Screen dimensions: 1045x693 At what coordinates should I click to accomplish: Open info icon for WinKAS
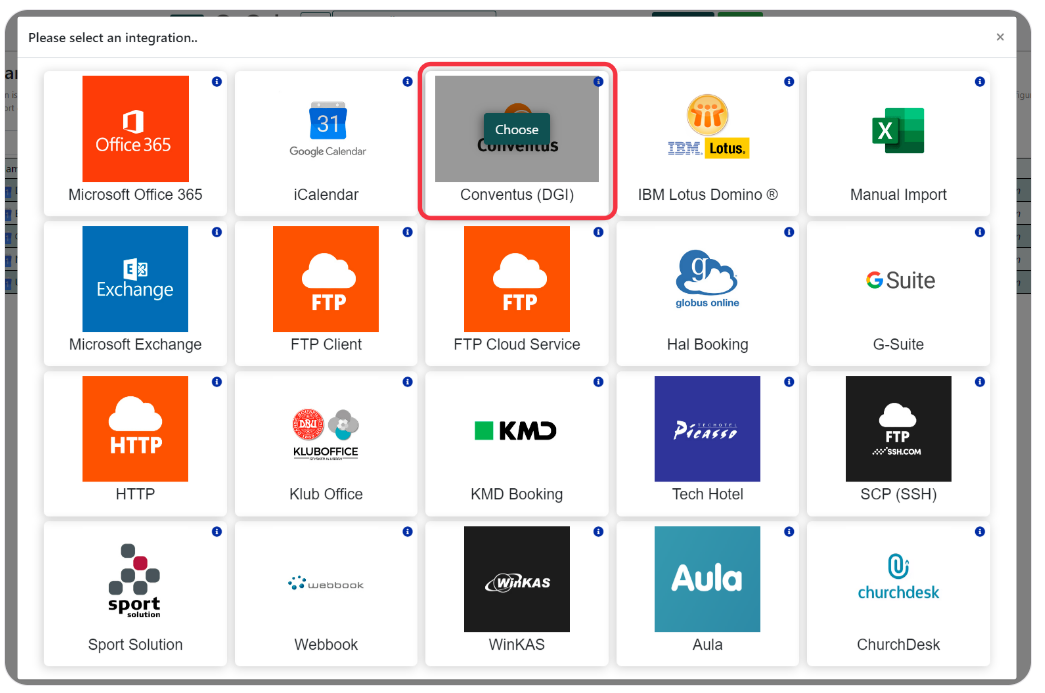tap(598, 532)
